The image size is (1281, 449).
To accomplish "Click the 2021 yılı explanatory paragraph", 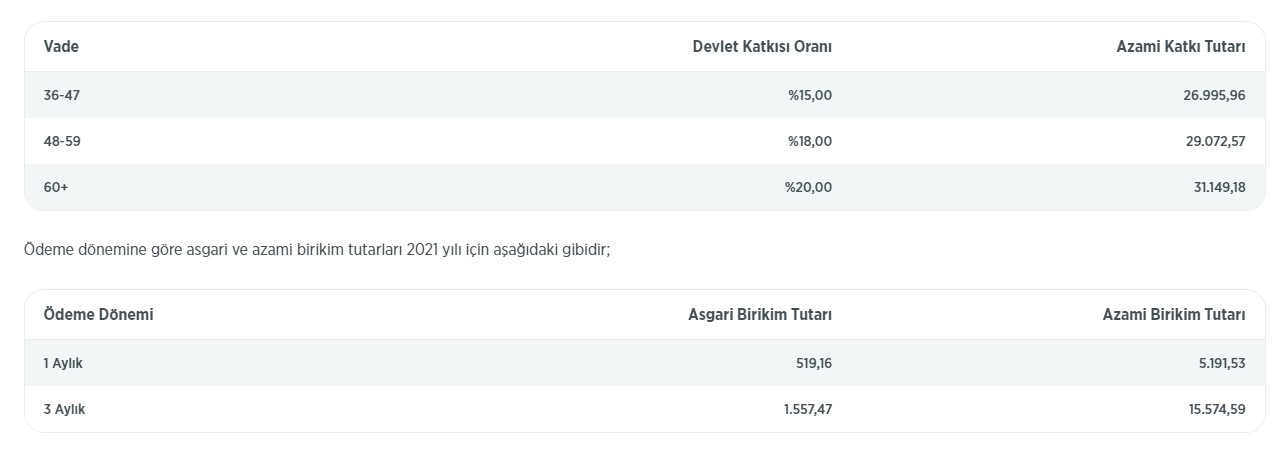I will pyautogui.click(x=317, y=249).
